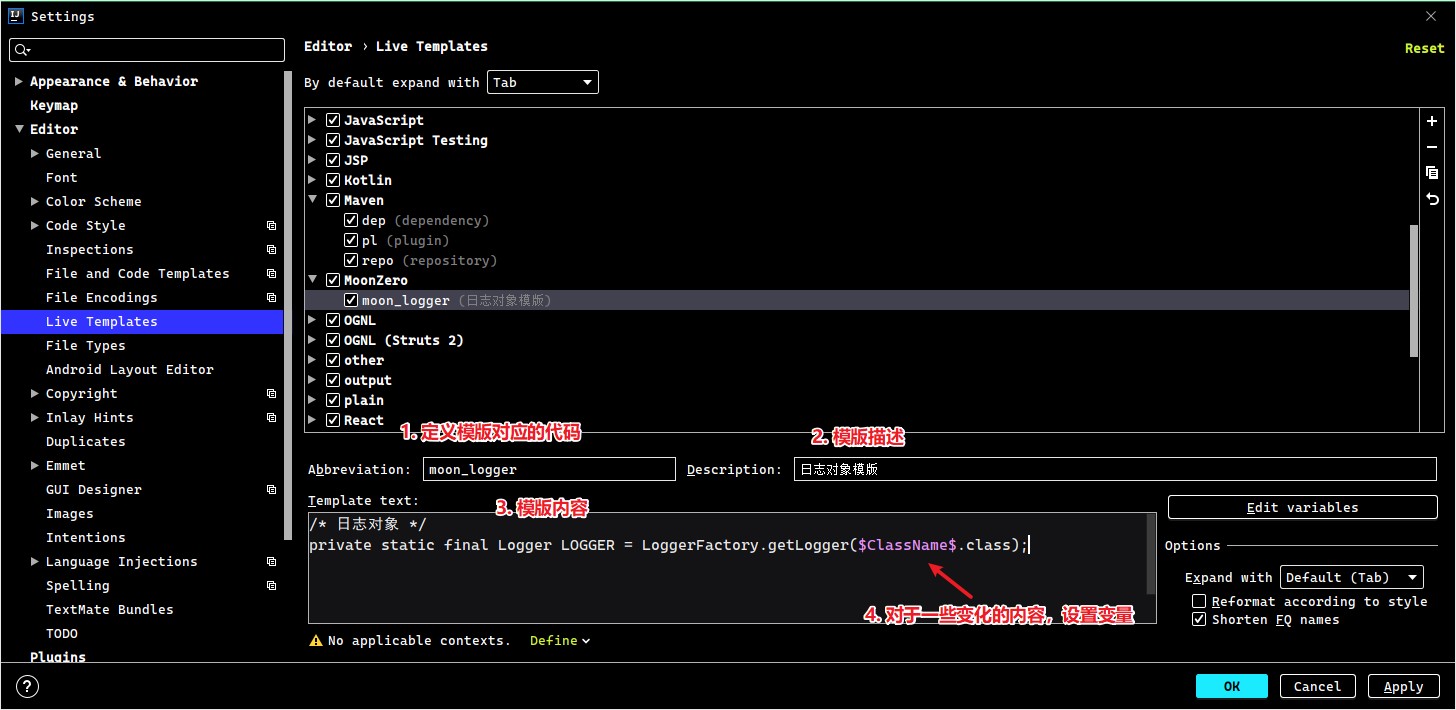Click the duplicate template icon
Viewport: 1456px width, 710px height.
1432,173
